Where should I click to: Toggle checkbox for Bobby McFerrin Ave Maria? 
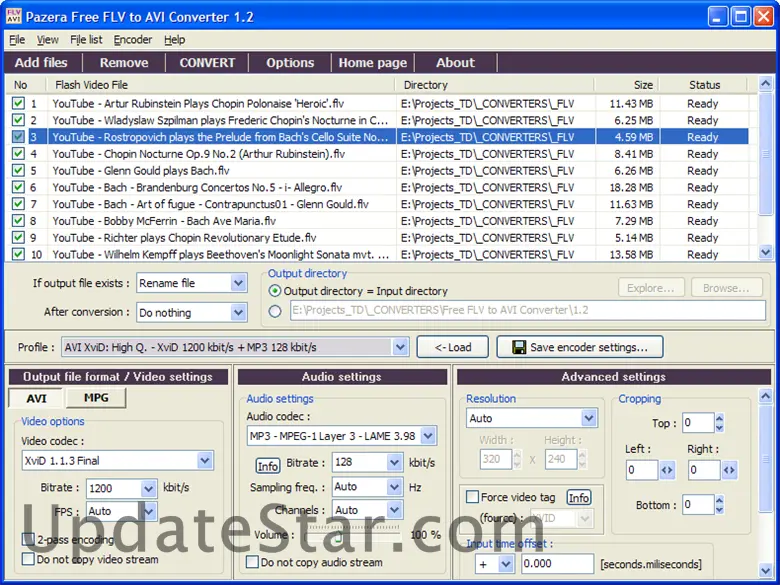18,221
